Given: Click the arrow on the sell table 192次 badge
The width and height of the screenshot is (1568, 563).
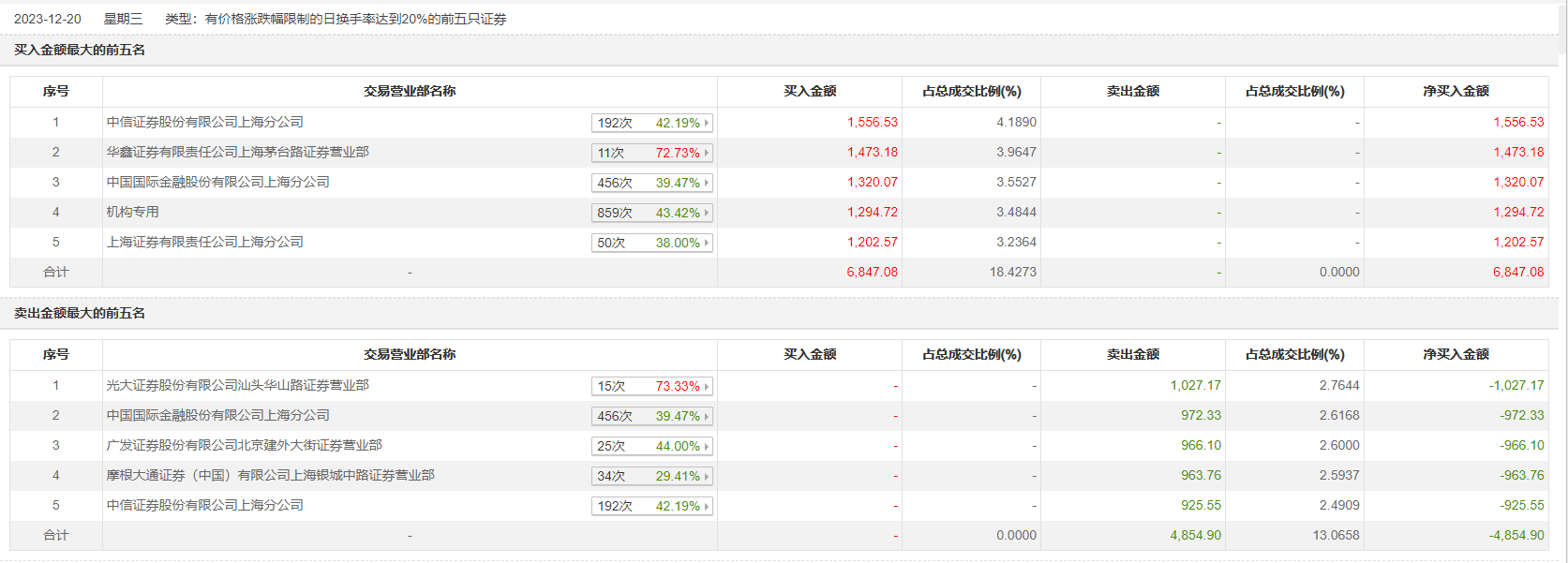Looking at the screenshot, I should (x=707, y=506).
